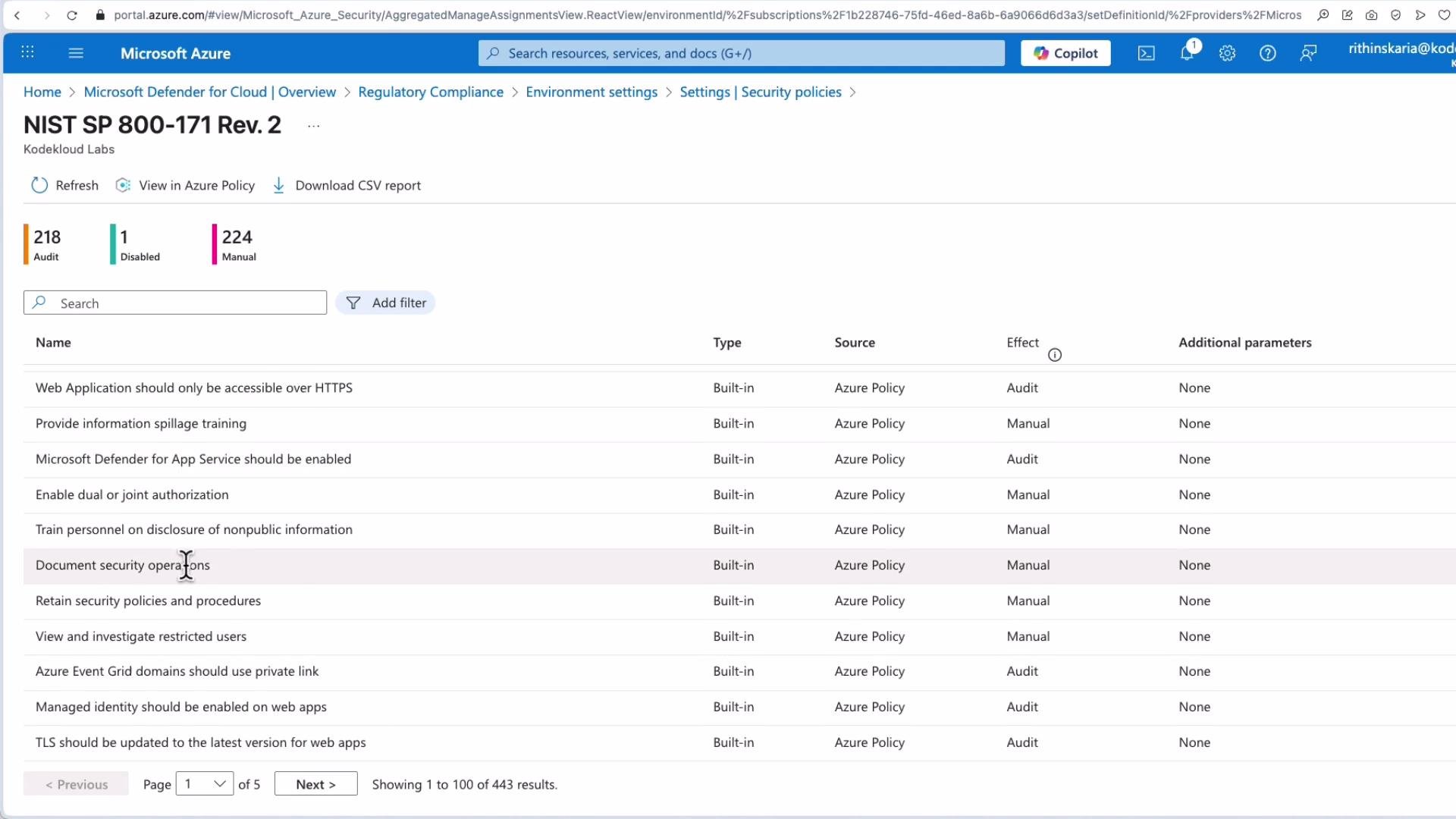Image resolution: width=1456 pixels, height=819 pixels.
Task: Click the Effect column info icon
Action: tap(1054, 355)
